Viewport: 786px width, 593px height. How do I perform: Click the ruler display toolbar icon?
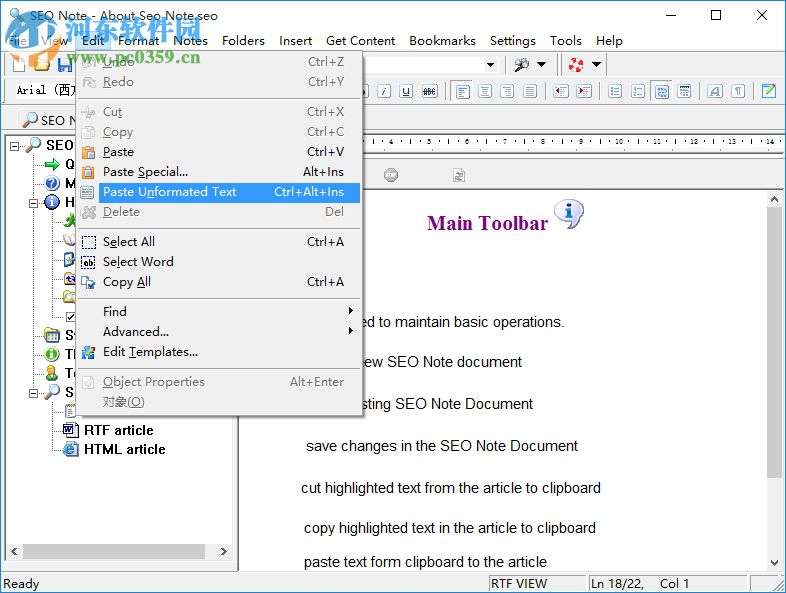click(684, 91)
